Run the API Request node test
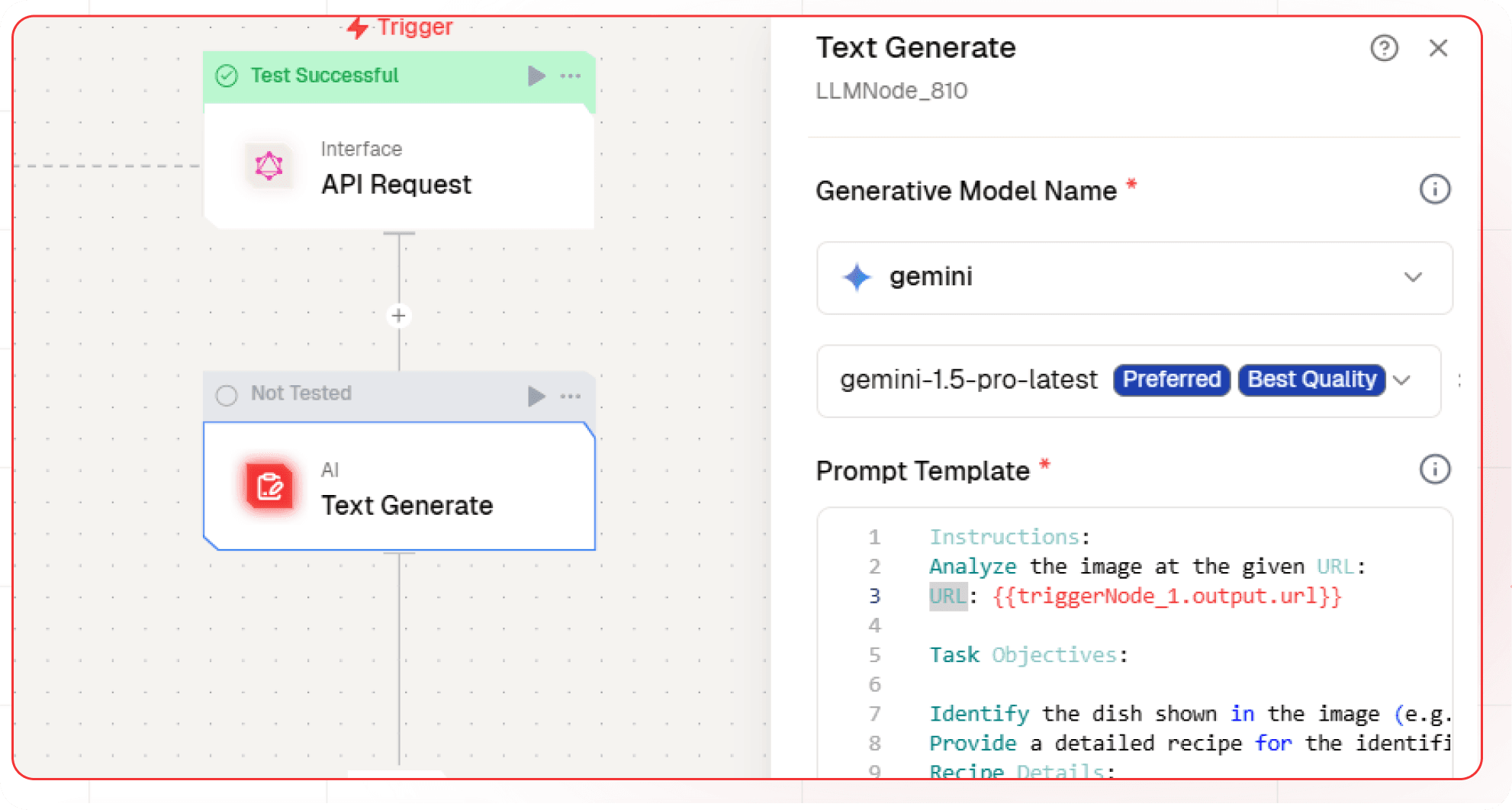The image size is (1512, 810). 536,76
